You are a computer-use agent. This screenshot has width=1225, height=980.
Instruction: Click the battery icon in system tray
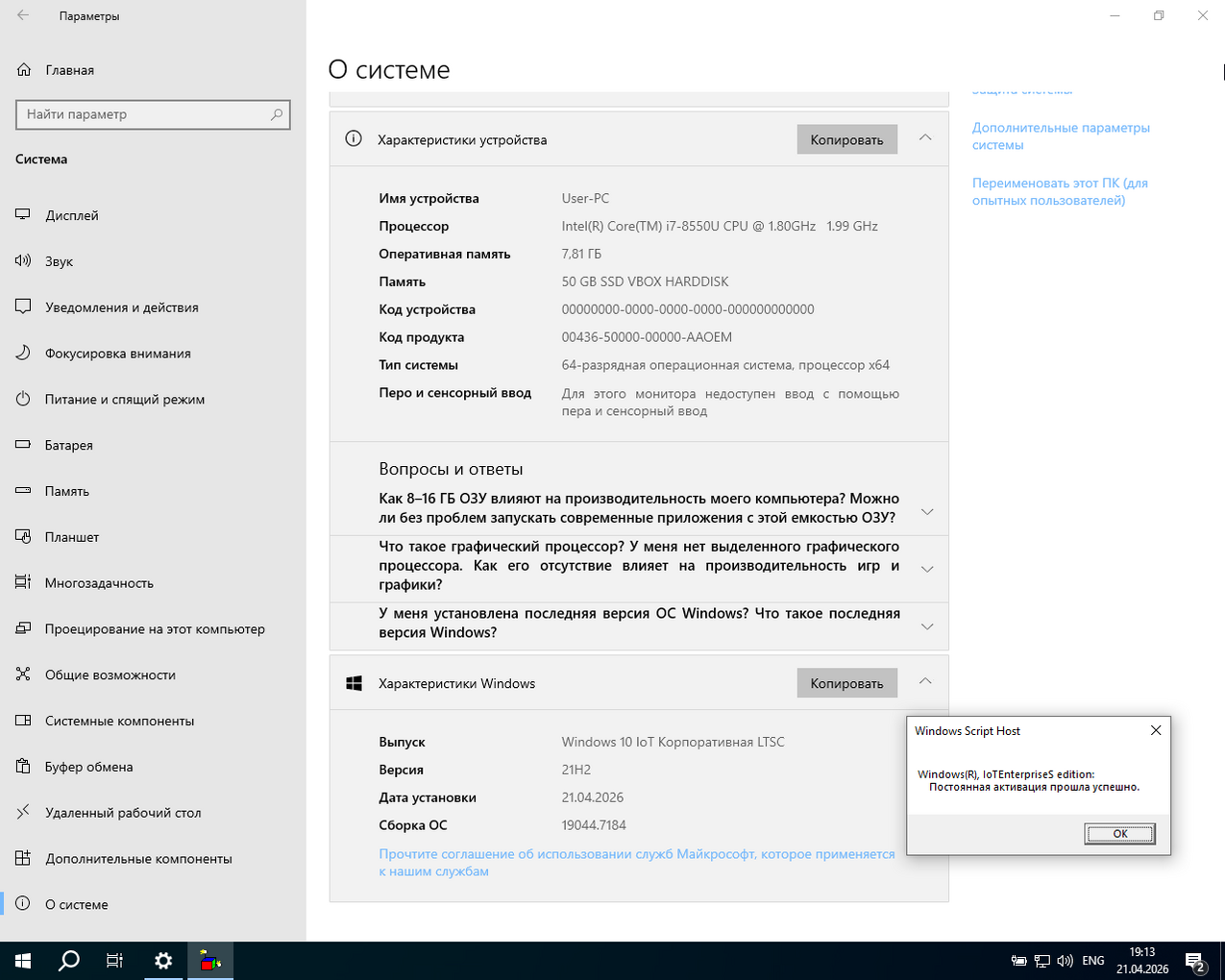click(x=1019, y=961)
